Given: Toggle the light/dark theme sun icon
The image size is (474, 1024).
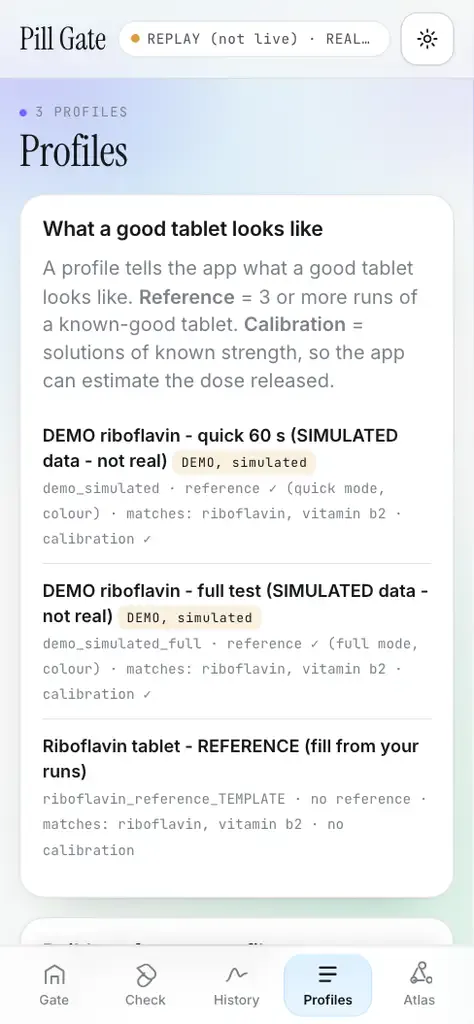Looking at the screenshot, I should coord(427,39).
